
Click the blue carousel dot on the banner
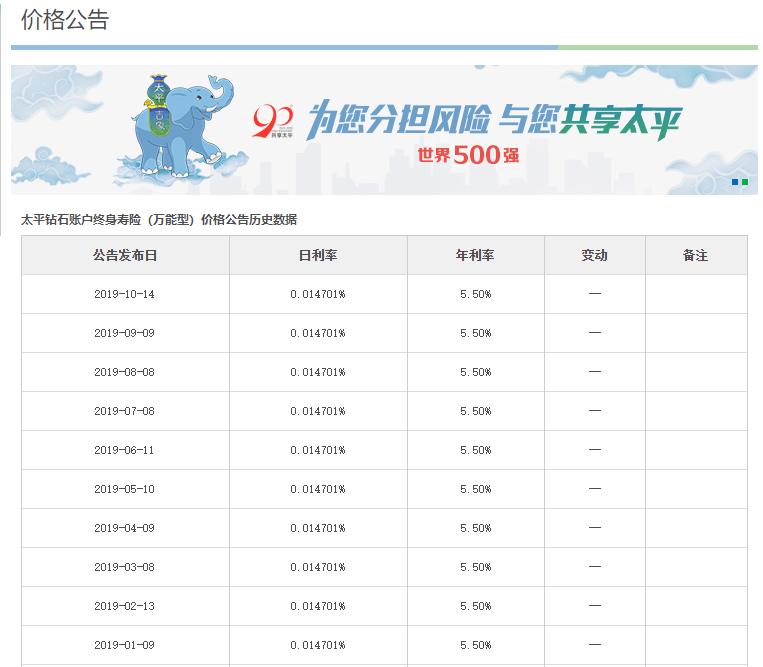735,182
